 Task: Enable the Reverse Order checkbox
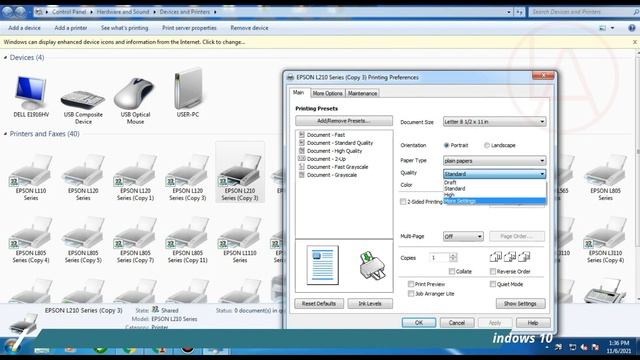[x=493, y=271]
